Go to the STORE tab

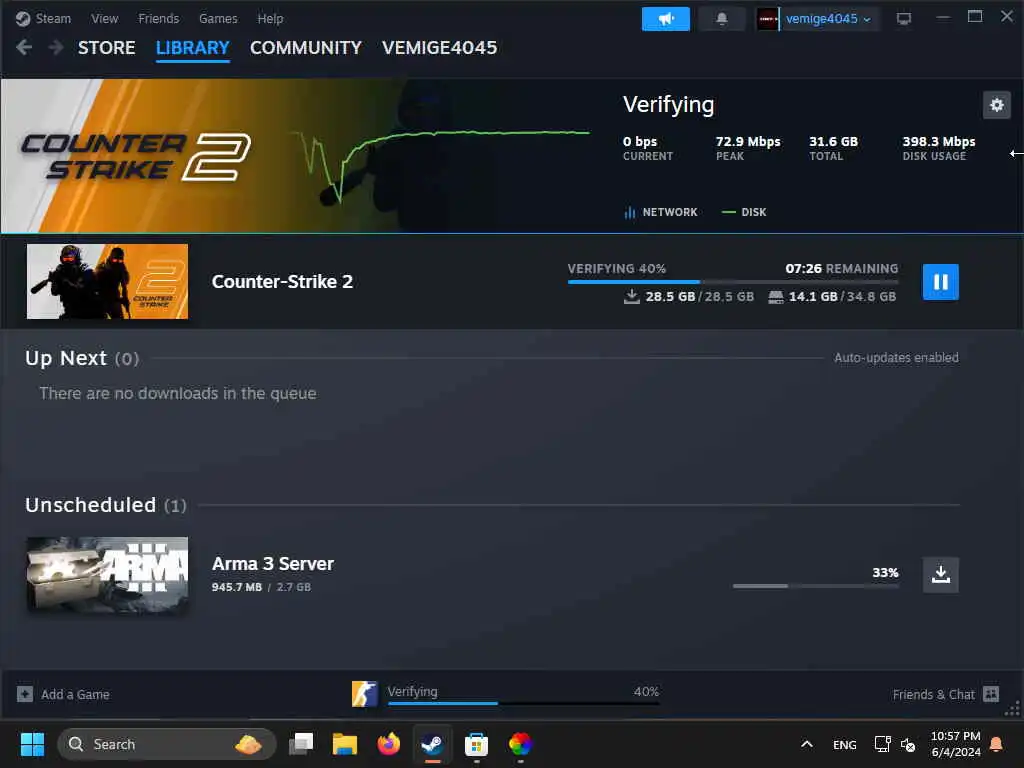click(106, 48)
